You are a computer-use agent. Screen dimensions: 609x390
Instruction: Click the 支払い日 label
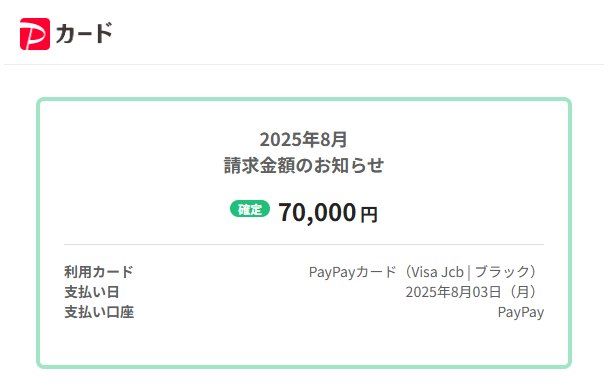point(92,292)
